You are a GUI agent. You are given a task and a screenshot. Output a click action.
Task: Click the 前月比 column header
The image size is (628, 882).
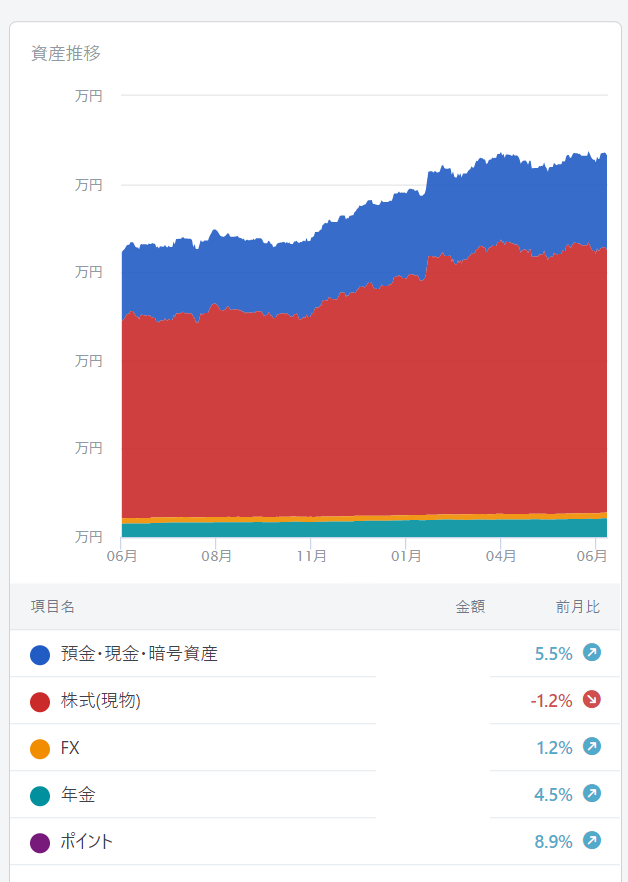578,607
